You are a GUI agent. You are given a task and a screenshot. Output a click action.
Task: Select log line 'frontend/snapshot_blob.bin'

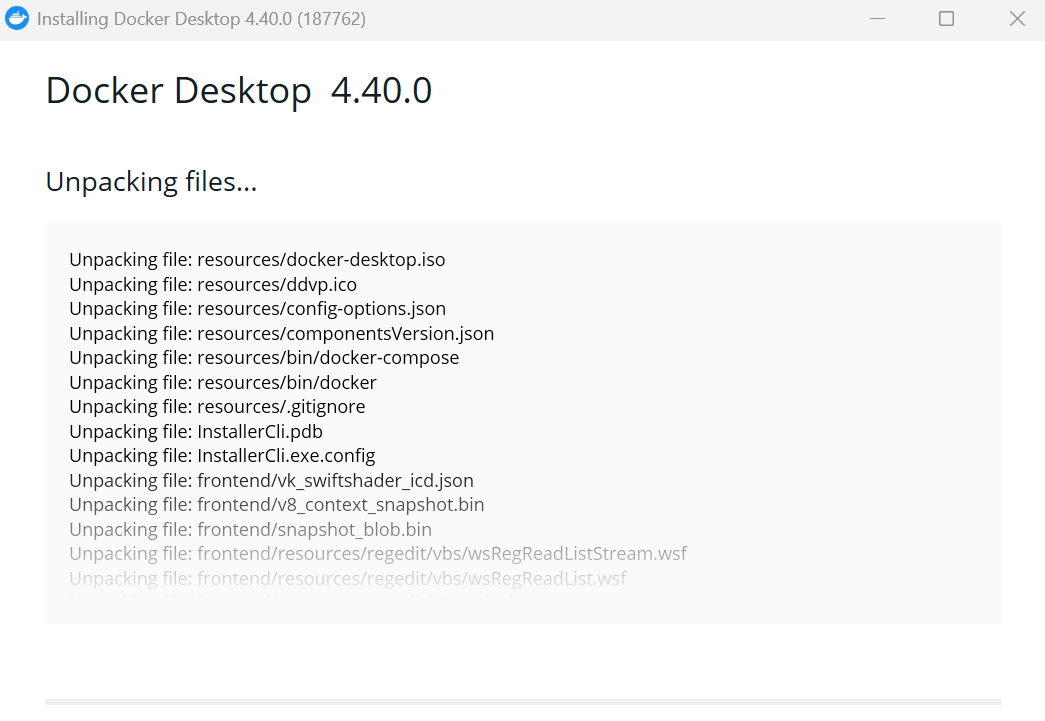click(251, 530)
